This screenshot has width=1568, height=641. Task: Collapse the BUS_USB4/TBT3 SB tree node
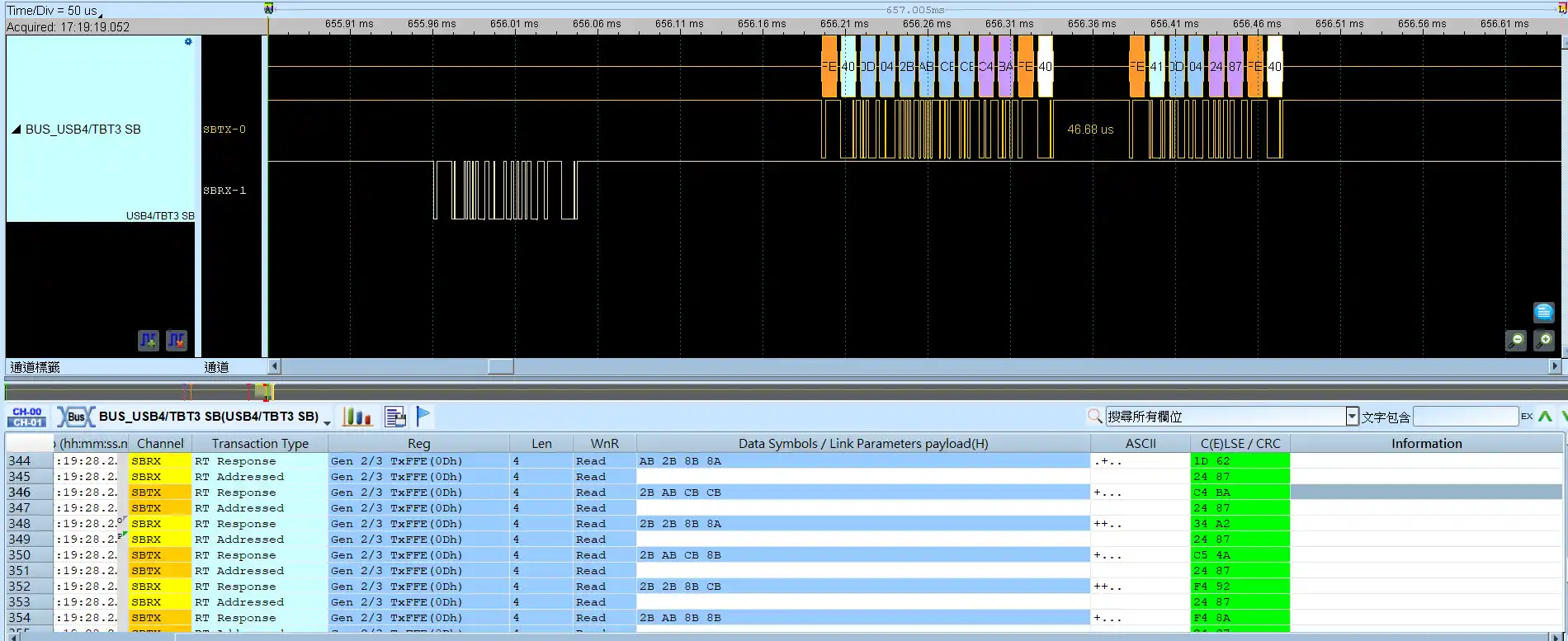16,130
